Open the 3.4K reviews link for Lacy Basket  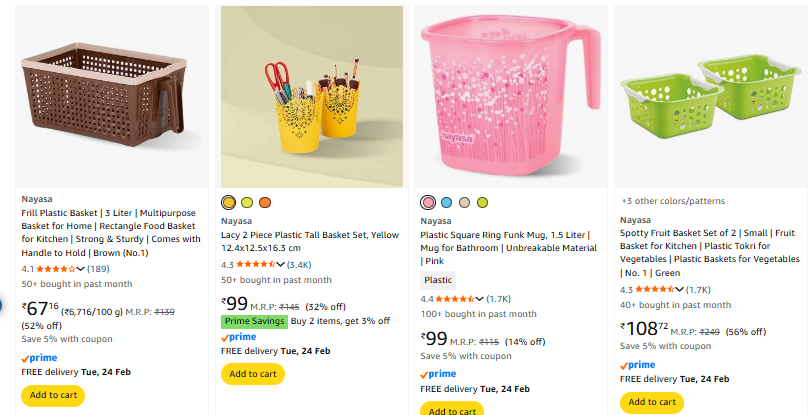[299, 265]
